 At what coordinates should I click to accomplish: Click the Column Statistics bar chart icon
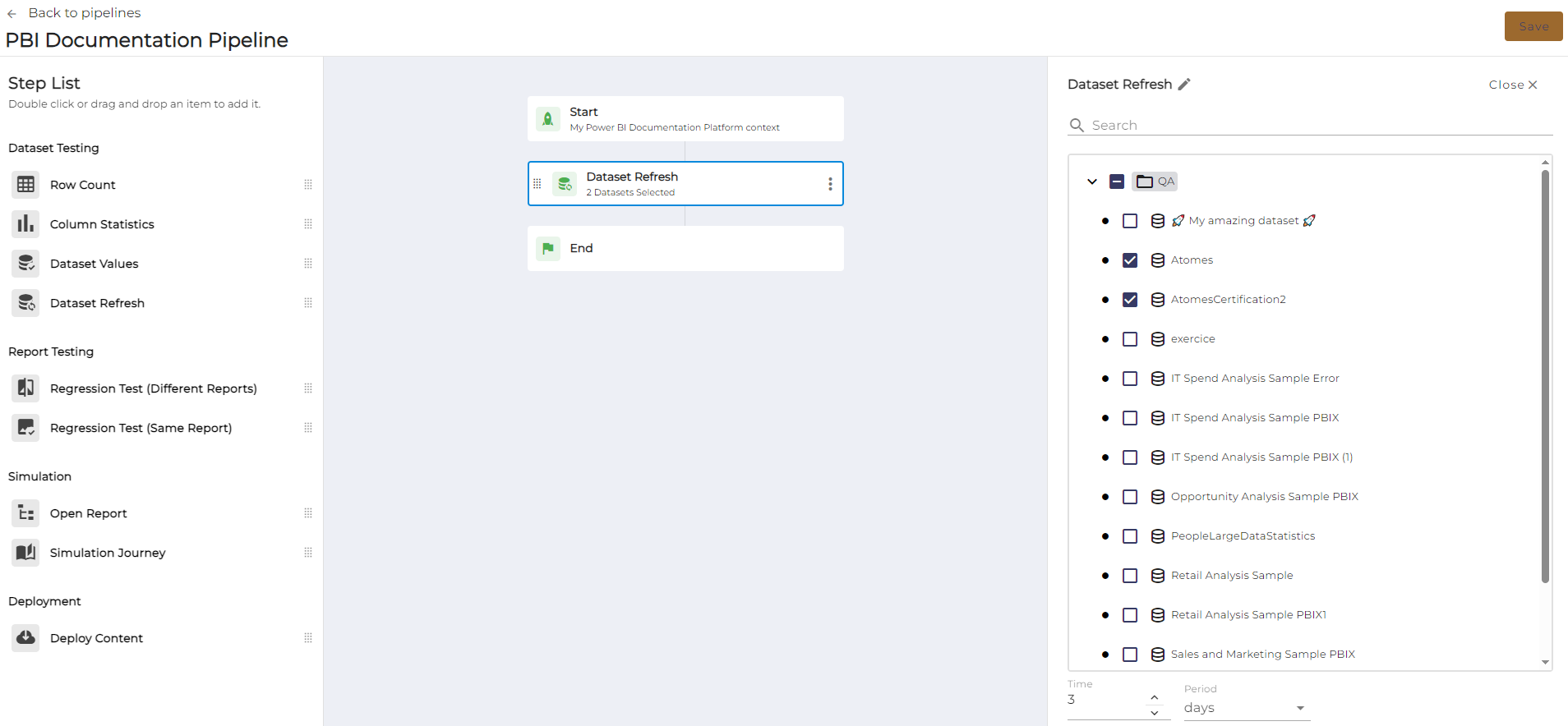(x=25, y=224)
